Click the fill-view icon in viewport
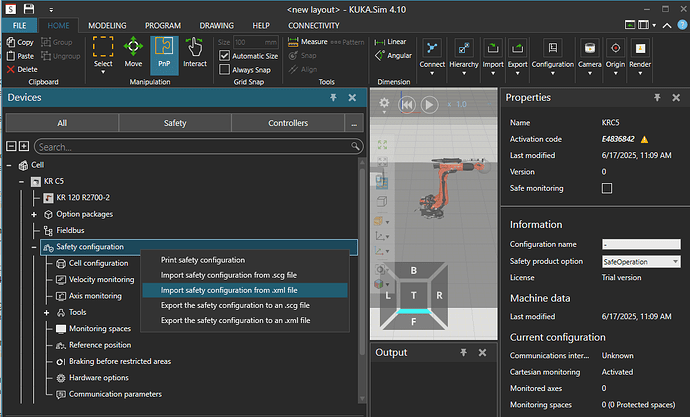 382,145
